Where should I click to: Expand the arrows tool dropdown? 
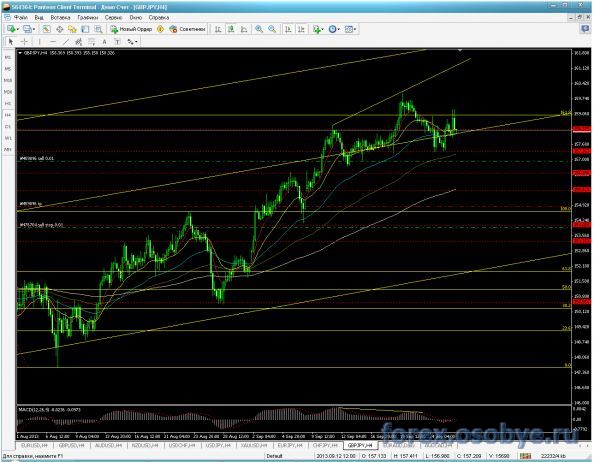132,42
